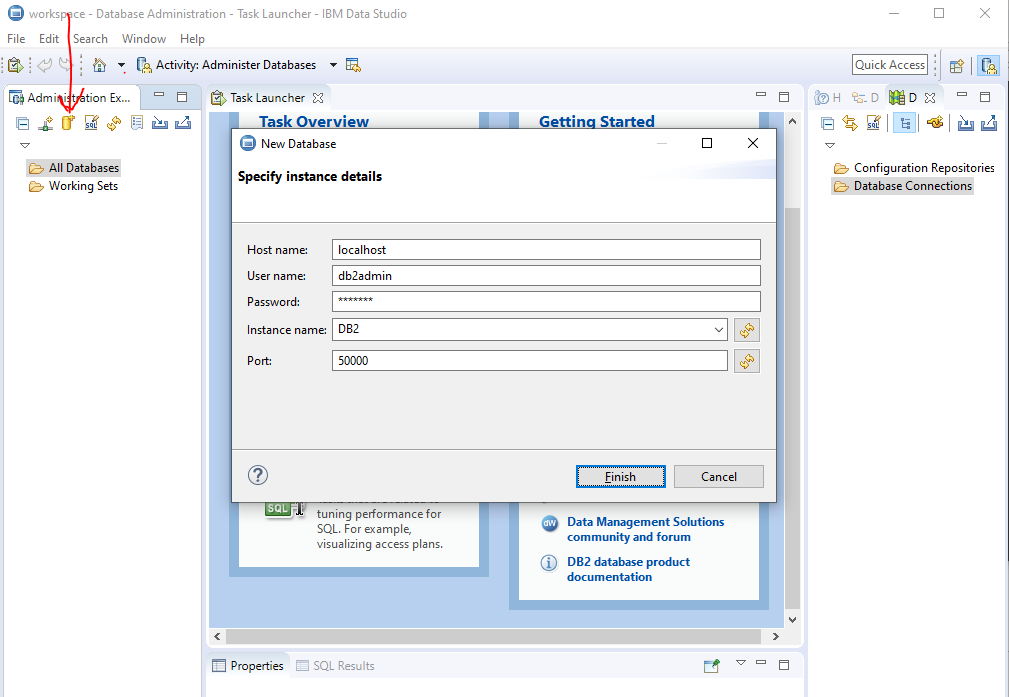Click Export icon in right panel toolbar

[989, 122]
